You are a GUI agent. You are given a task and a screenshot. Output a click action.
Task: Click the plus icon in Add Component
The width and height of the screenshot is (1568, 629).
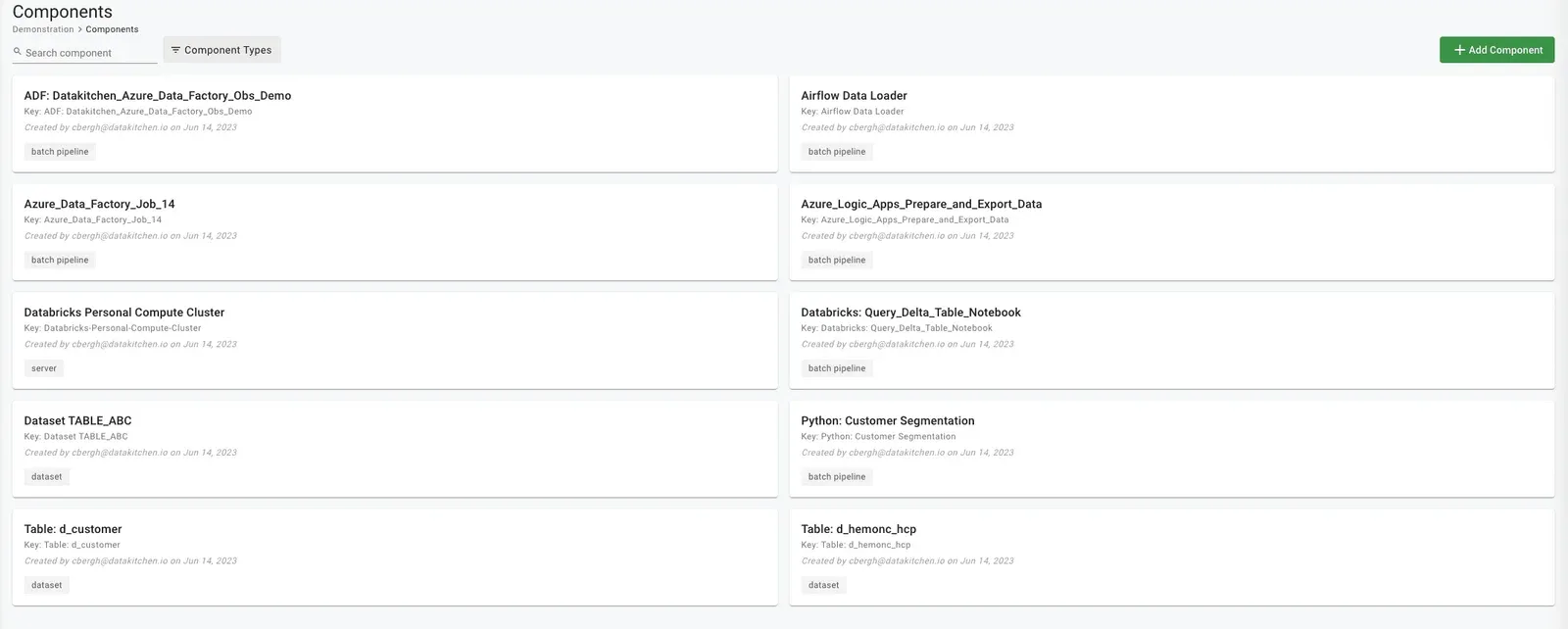coord(1459,50)
